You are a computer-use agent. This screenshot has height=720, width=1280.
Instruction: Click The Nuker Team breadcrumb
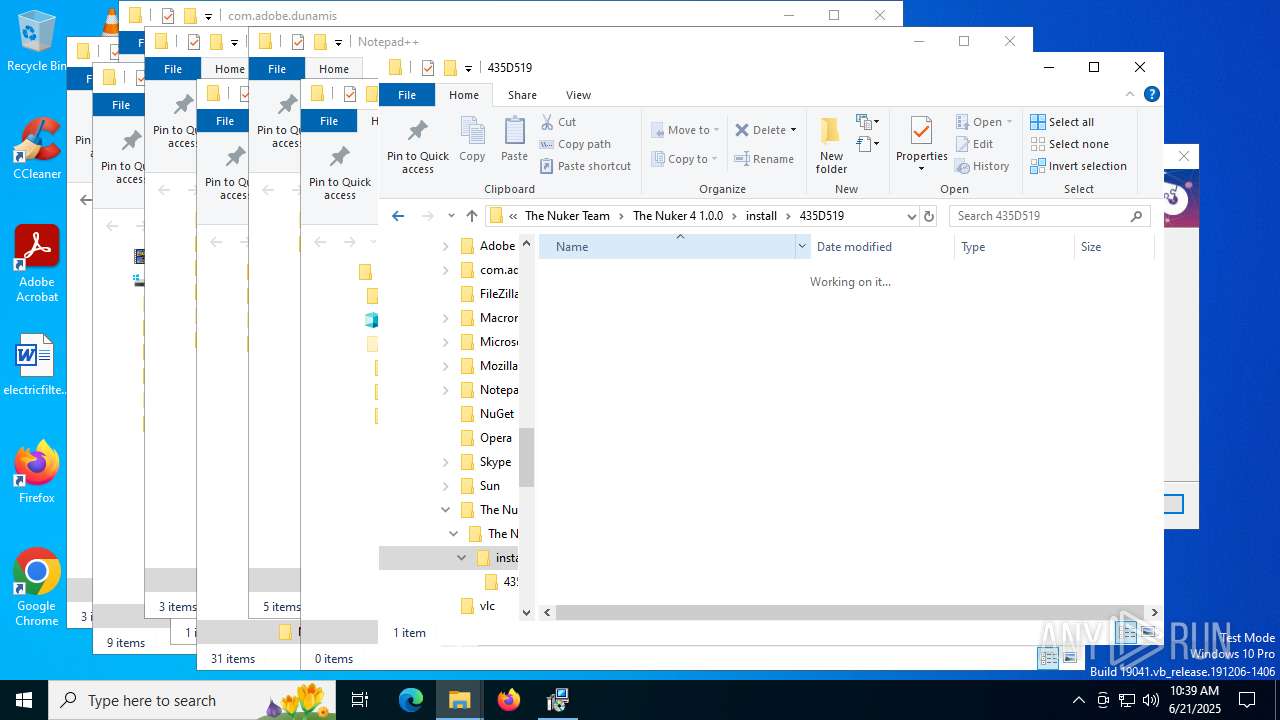click(x=567, y=216)
